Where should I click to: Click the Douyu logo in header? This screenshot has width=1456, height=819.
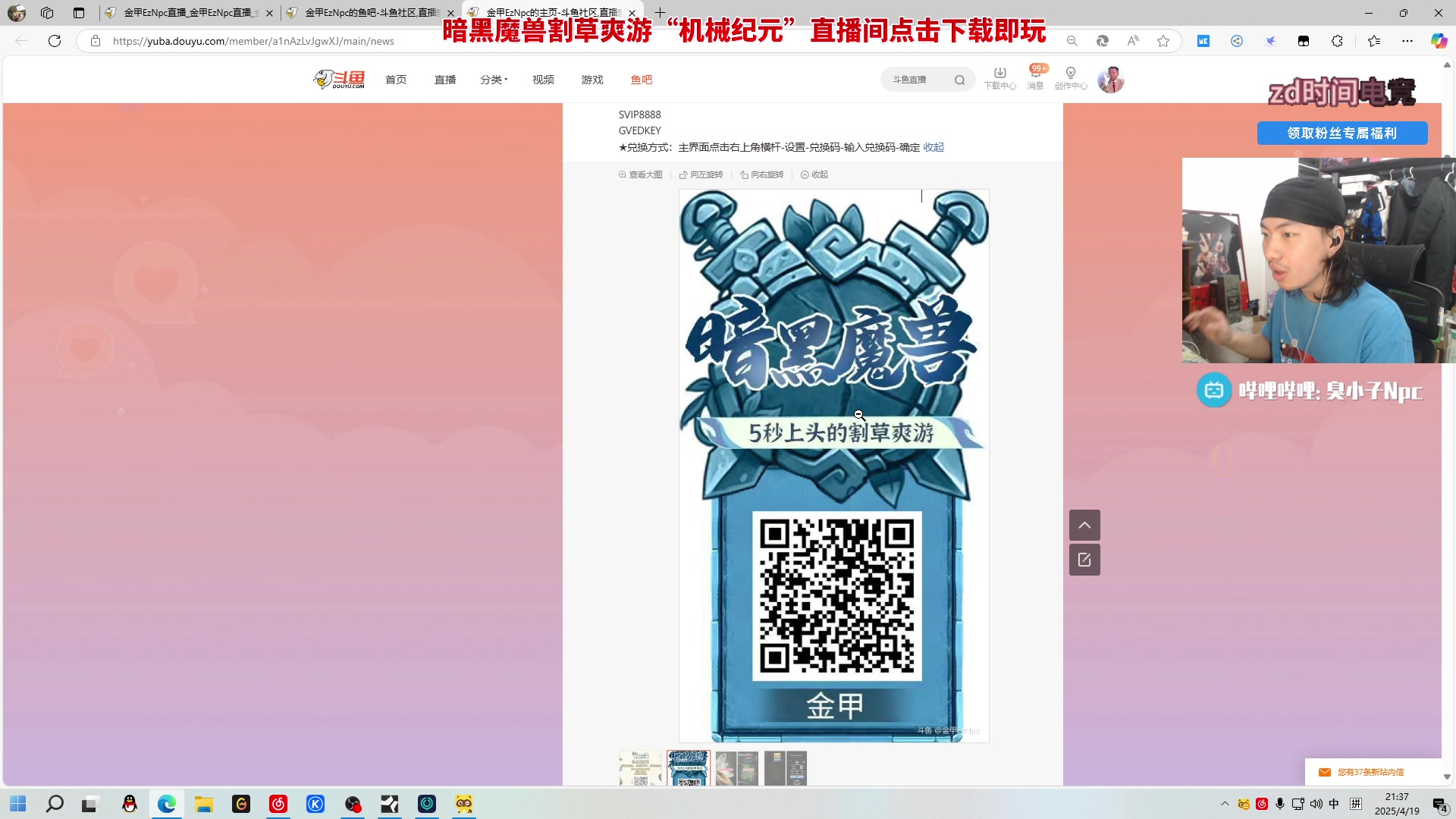coord(339,79)
